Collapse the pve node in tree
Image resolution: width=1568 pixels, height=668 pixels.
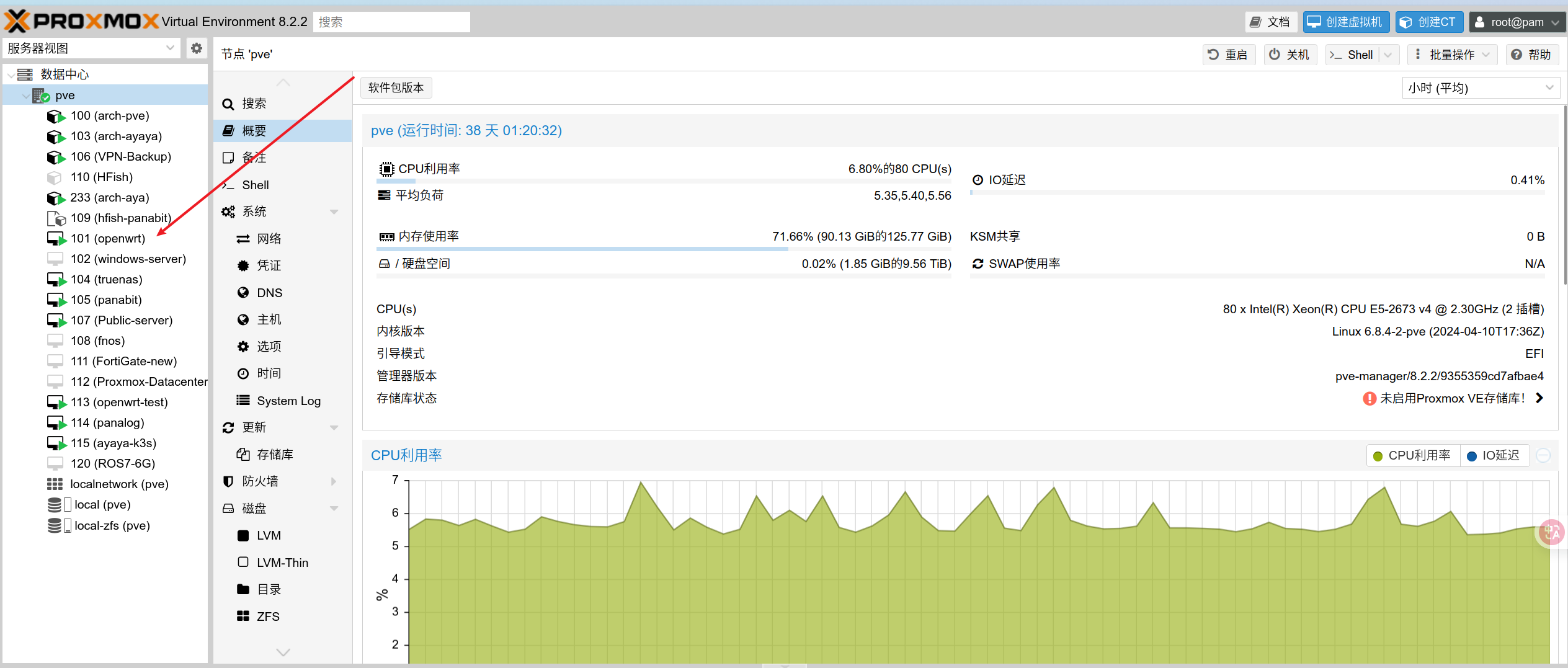pyautogui.click(x=25, y=96)
